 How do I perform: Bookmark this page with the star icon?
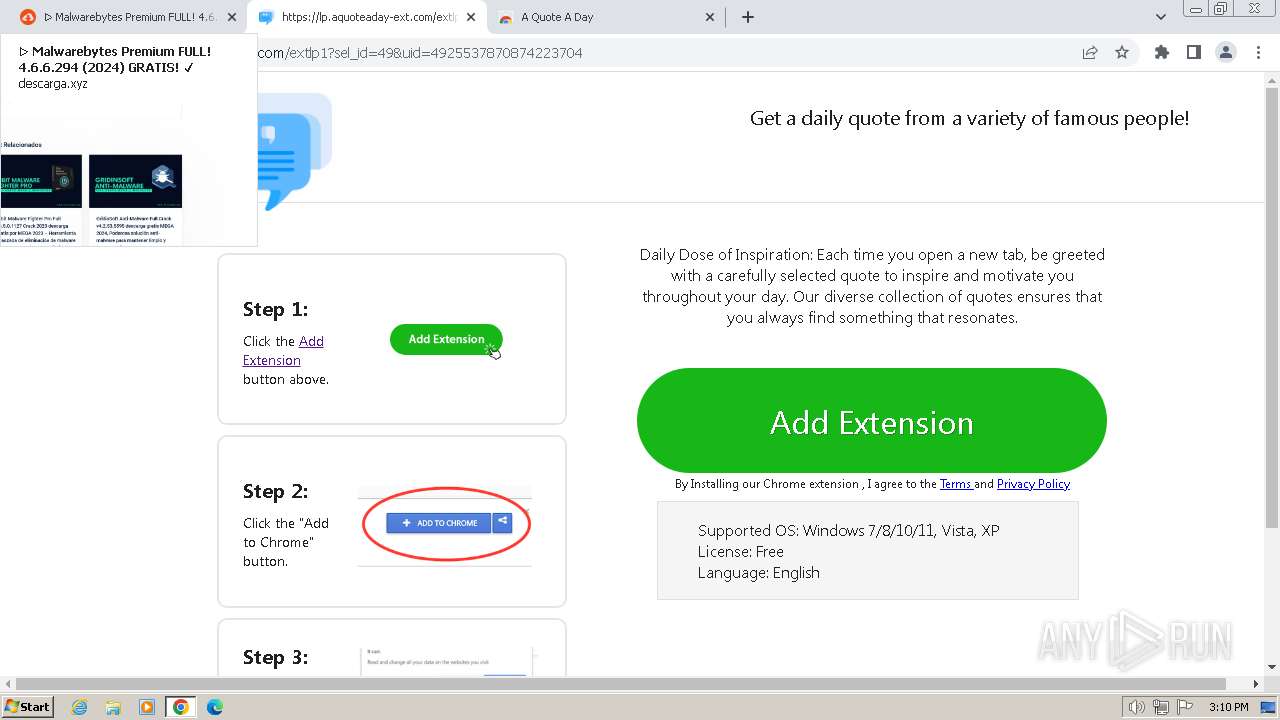click(1122, 53)
